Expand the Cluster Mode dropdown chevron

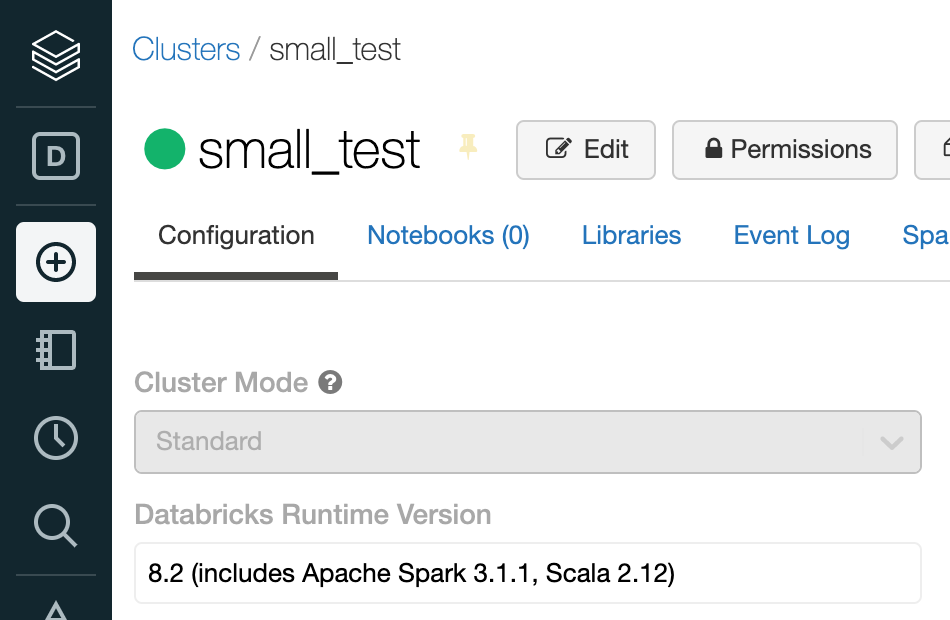tap(893, 441)
